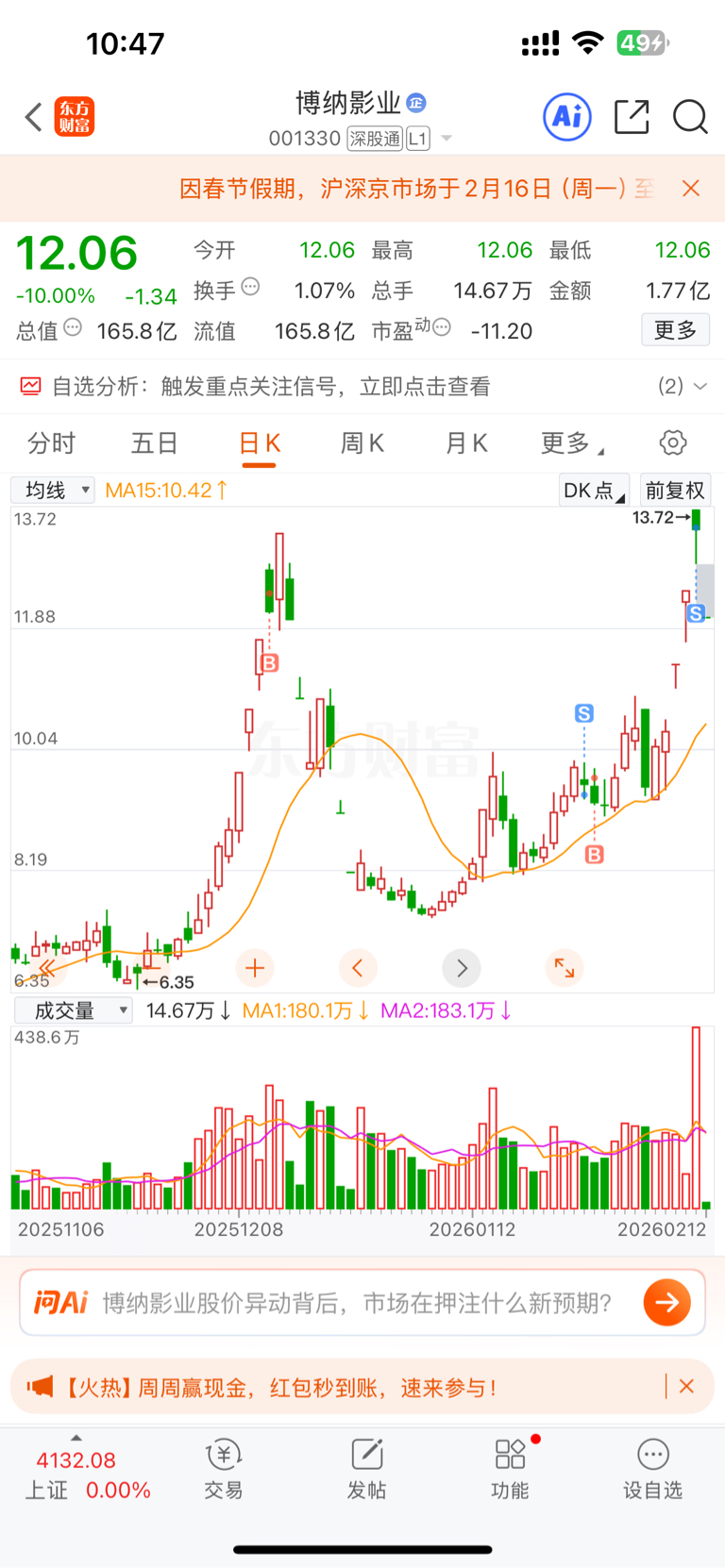
Task: Switch to the 周K tab
Action: point(362,443)
